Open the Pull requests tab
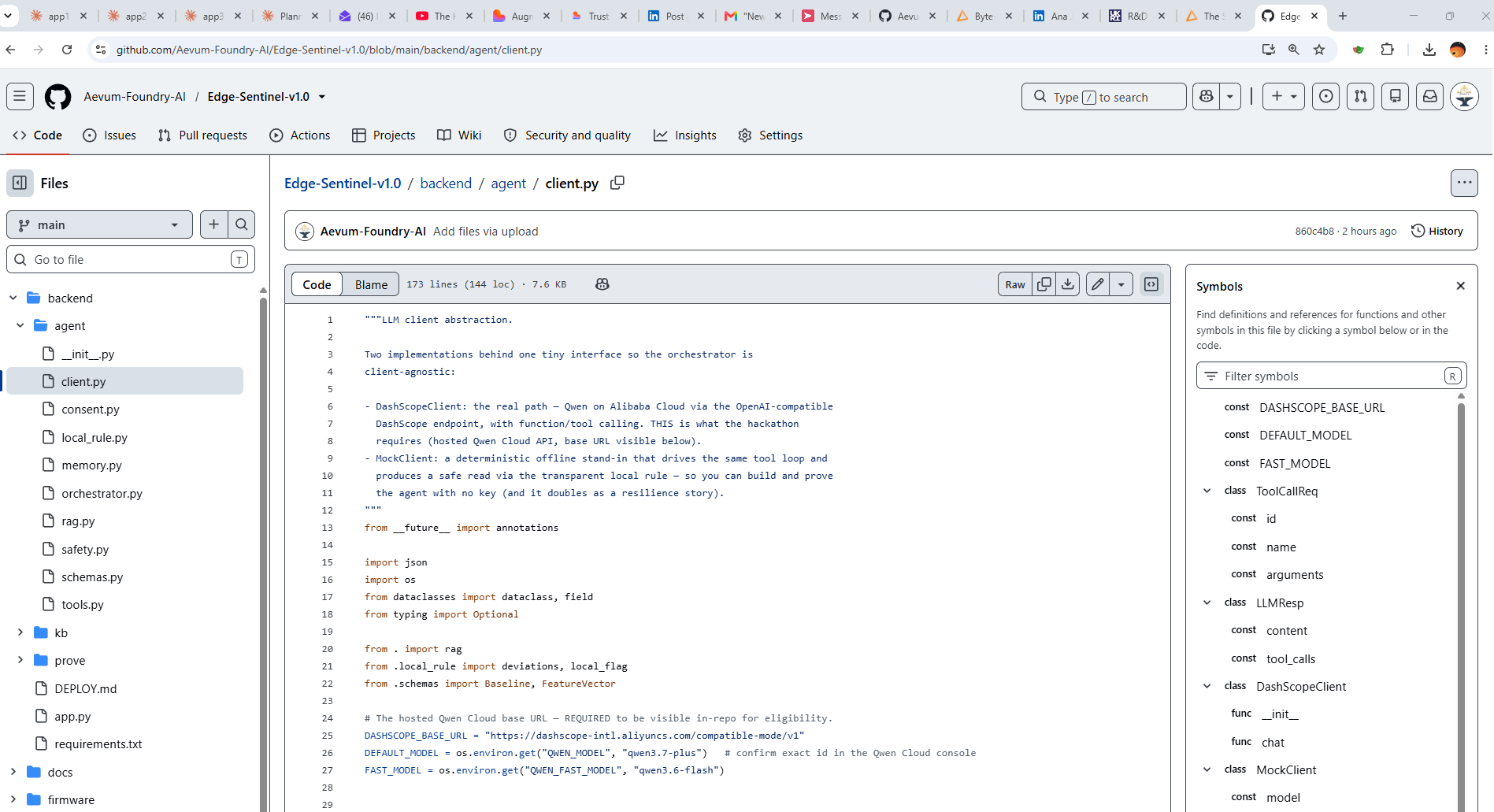Screen dimensions: 1494x812 [202, 135]
